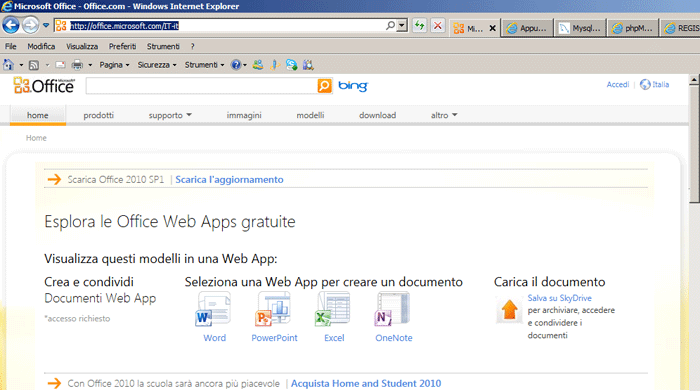Image resolution: width=700 pixels, height=391 pixels.
Task: Expand the Print options dropdown arrow
Action: [x=90, y=65]
